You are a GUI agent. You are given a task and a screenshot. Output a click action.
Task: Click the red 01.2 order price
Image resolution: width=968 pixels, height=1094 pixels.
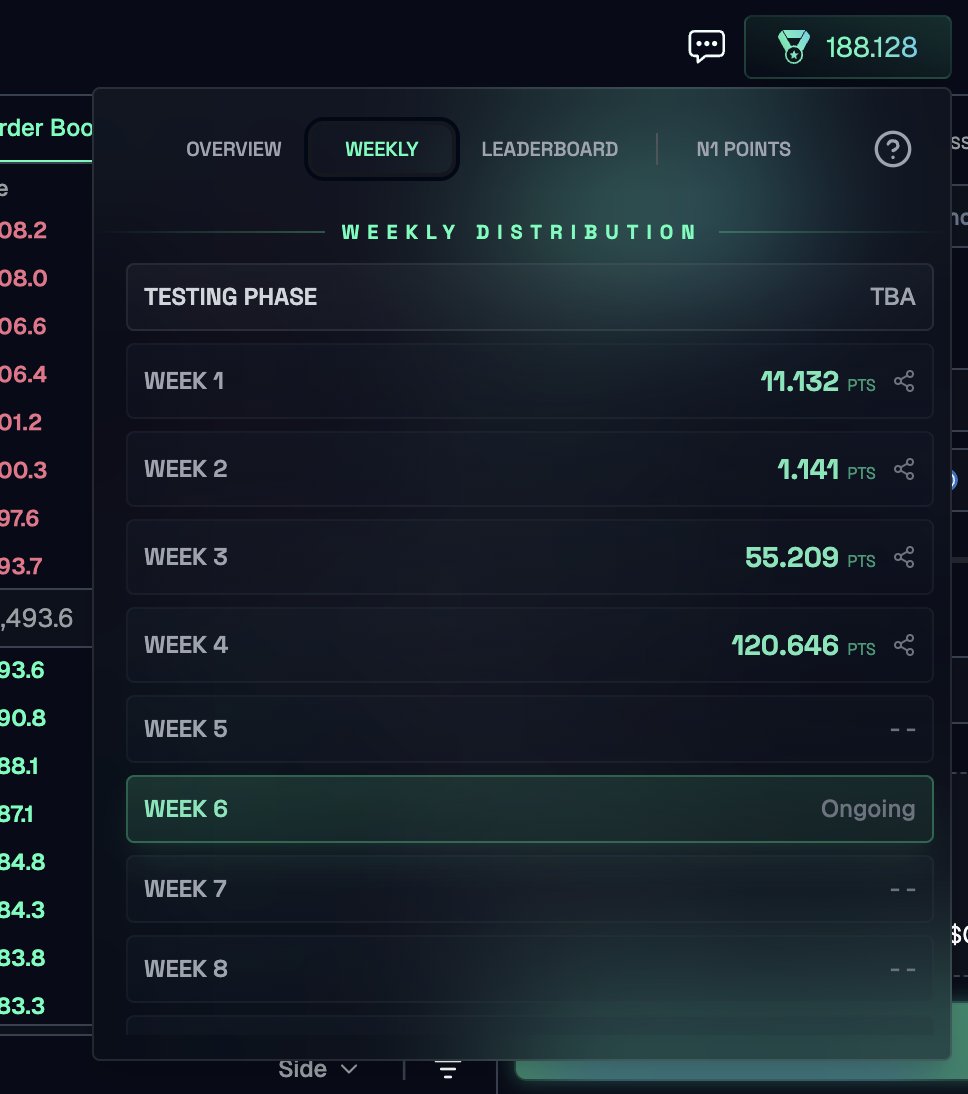point(21,422)
